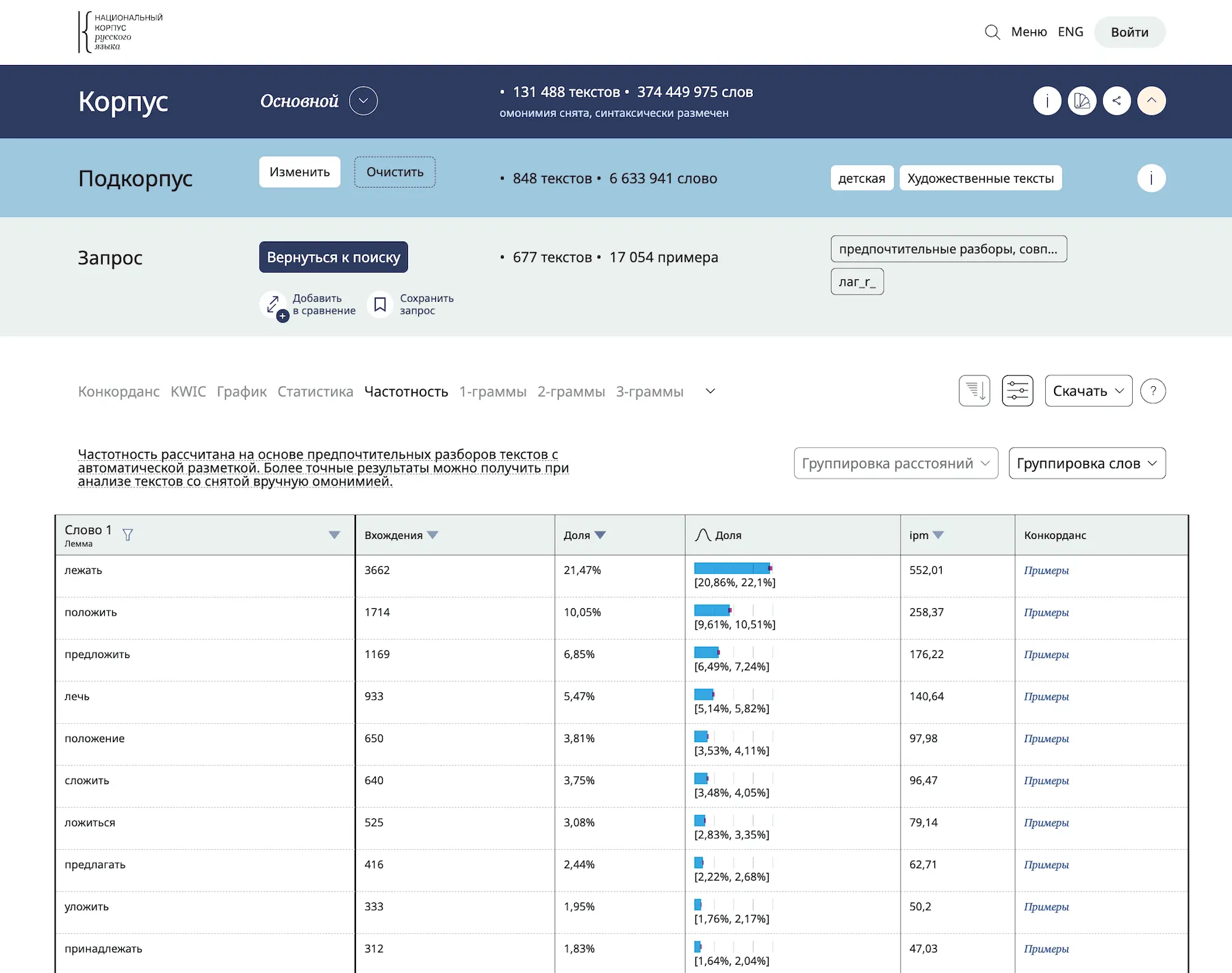This screenshot has width=1232, height=973.
Task: Click the occurrences value 1714
Action: pyautogui.click(x=377, y=612)
